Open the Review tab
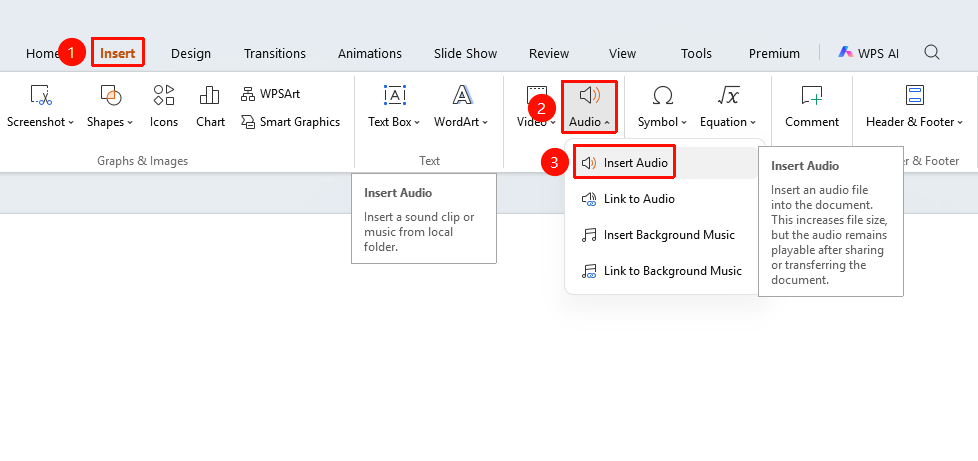 [x=549, y=54]
